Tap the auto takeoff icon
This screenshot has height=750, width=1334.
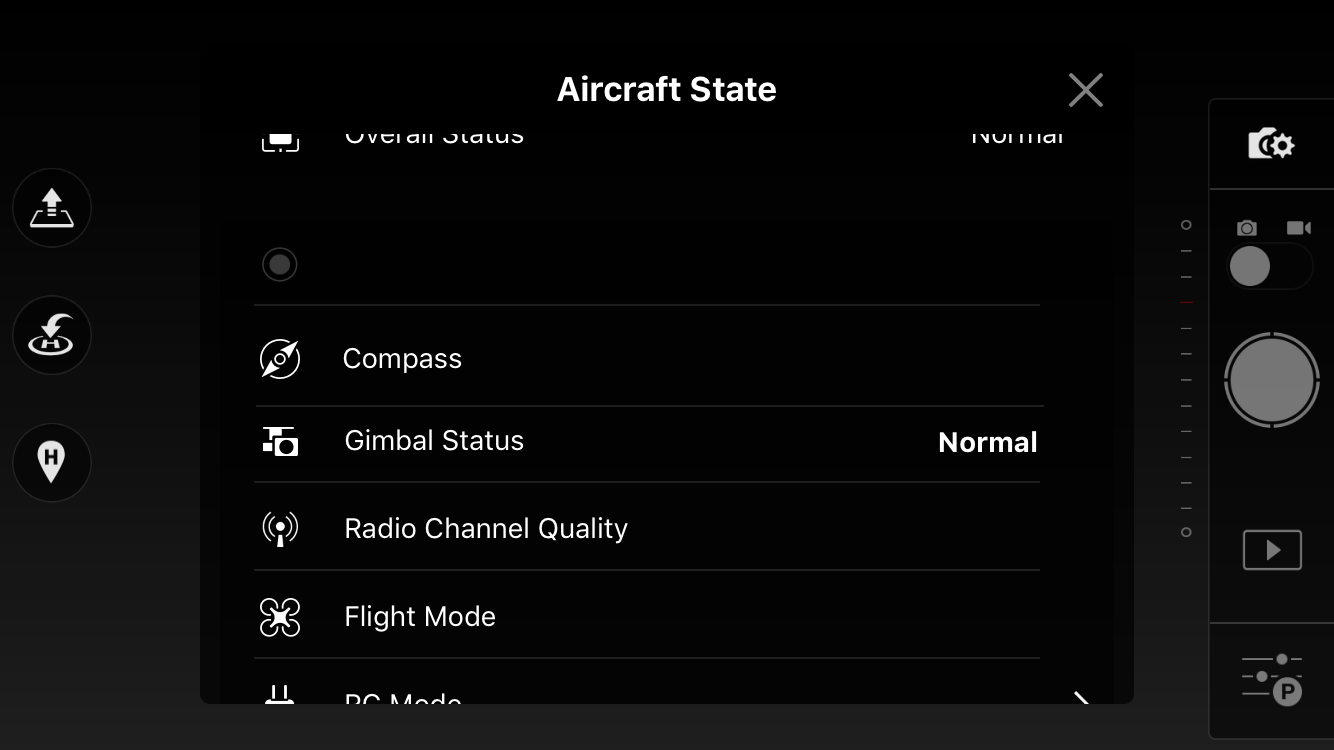click(52, 208)
